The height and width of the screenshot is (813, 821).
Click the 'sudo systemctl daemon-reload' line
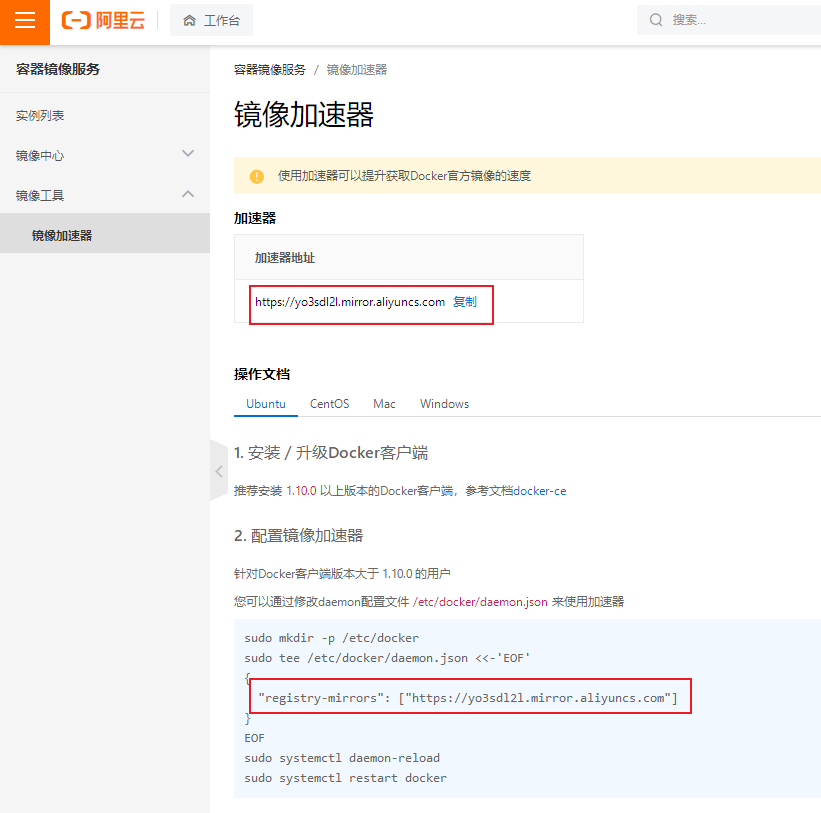coord(342,758)
